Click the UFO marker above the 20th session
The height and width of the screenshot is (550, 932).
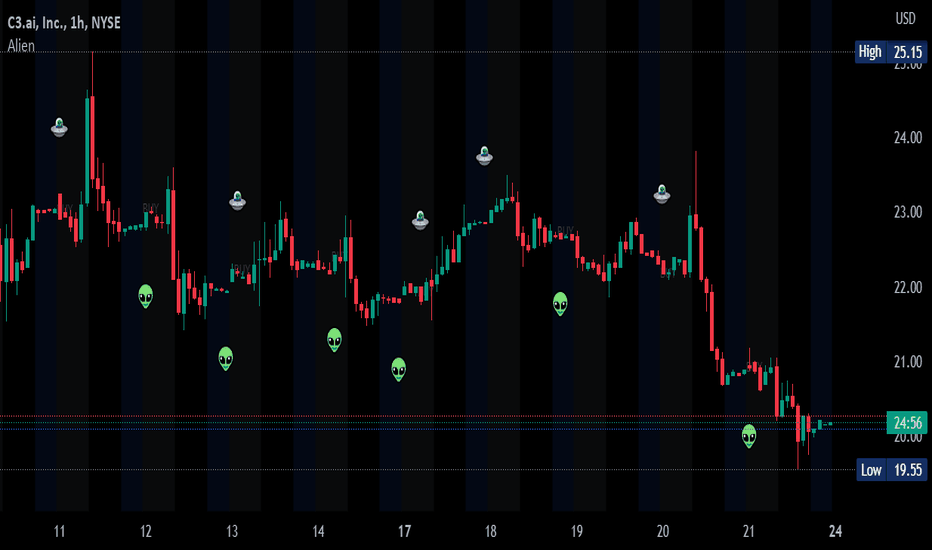662,194
